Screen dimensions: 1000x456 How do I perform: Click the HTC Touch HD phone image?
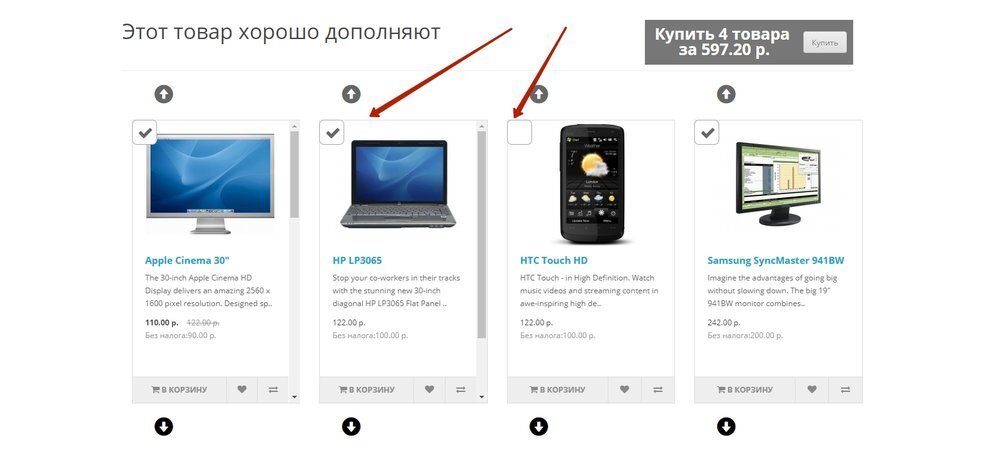click(x=592, y=184)
